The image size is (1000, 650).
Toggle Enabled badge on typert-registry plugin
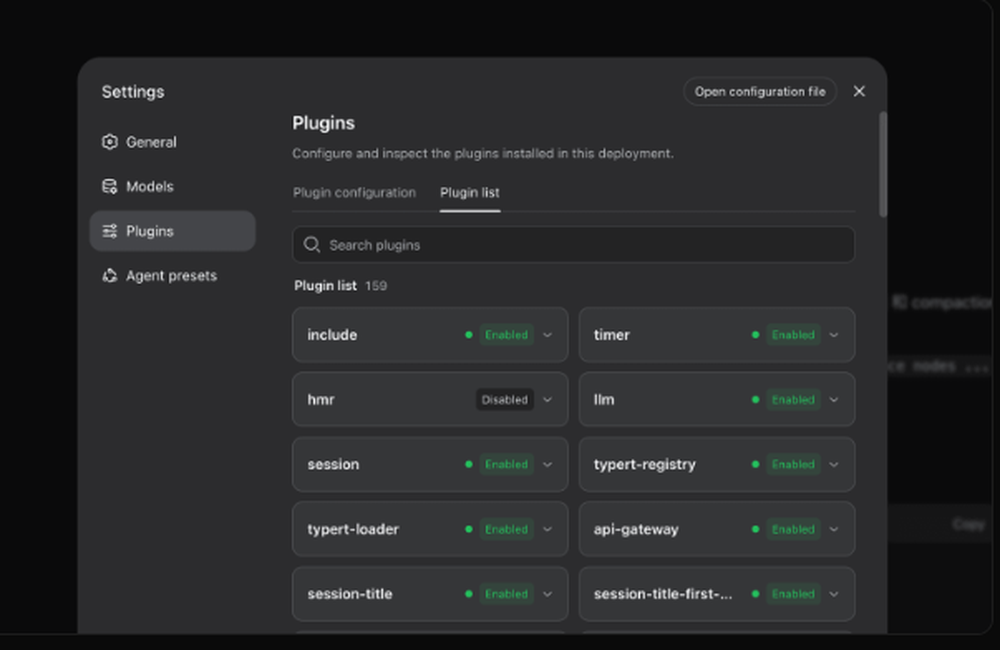tap(793, 464)
